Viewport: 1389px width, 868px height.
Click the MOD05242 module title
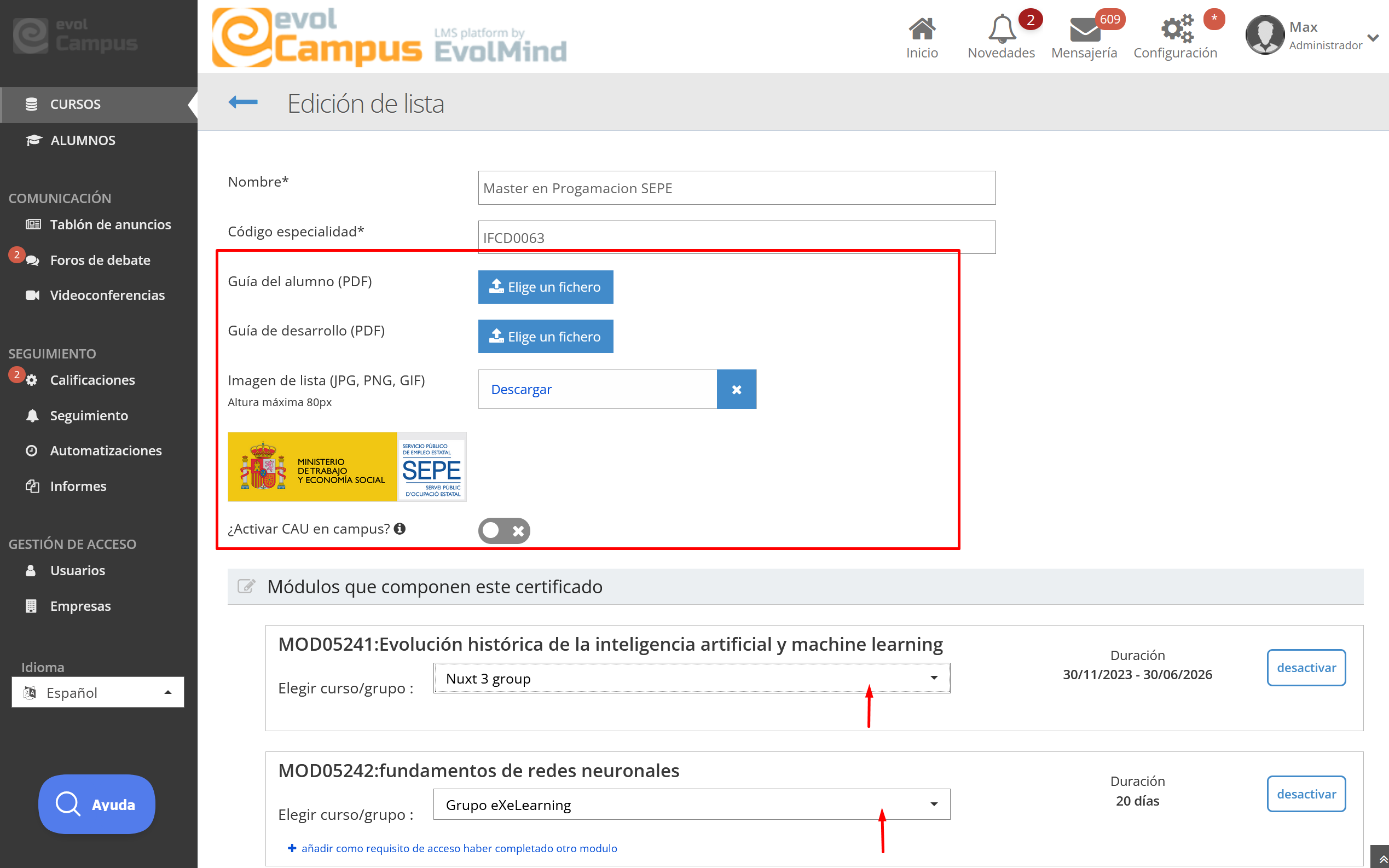pyautogui.click(x=479, y=771)
